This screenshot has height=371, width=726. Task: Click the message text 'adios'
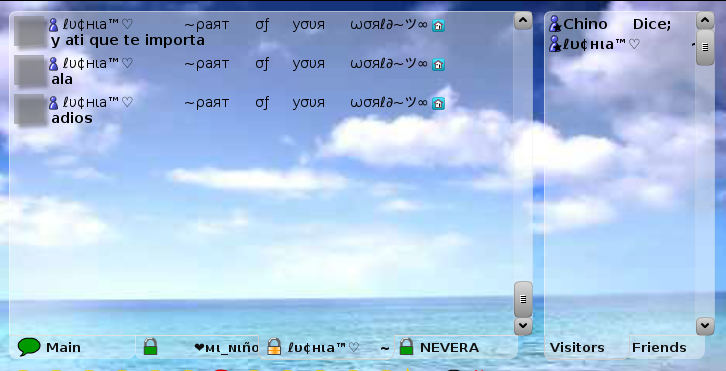click(72, 118)
